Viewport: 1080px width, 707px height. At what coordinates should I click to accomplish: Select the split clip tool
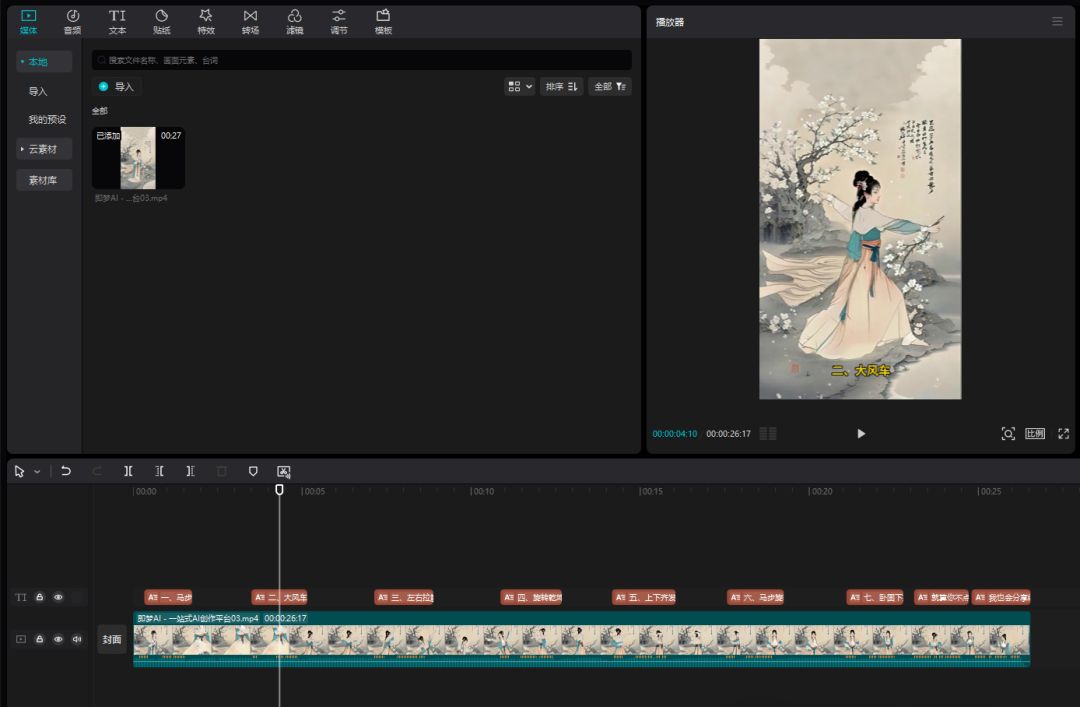[x=128, y=471]
